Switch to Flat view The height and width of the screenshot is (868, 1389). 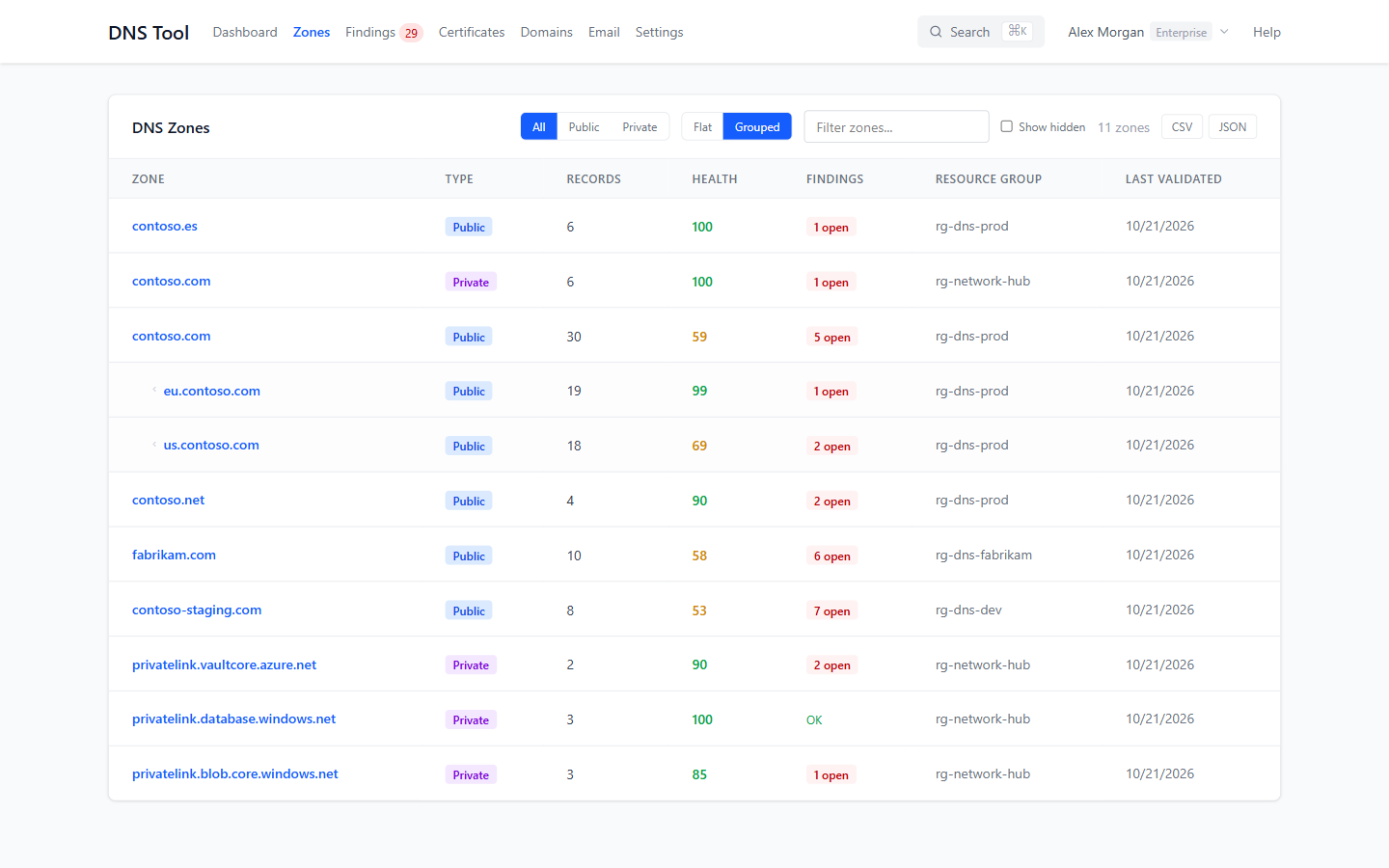702,126
